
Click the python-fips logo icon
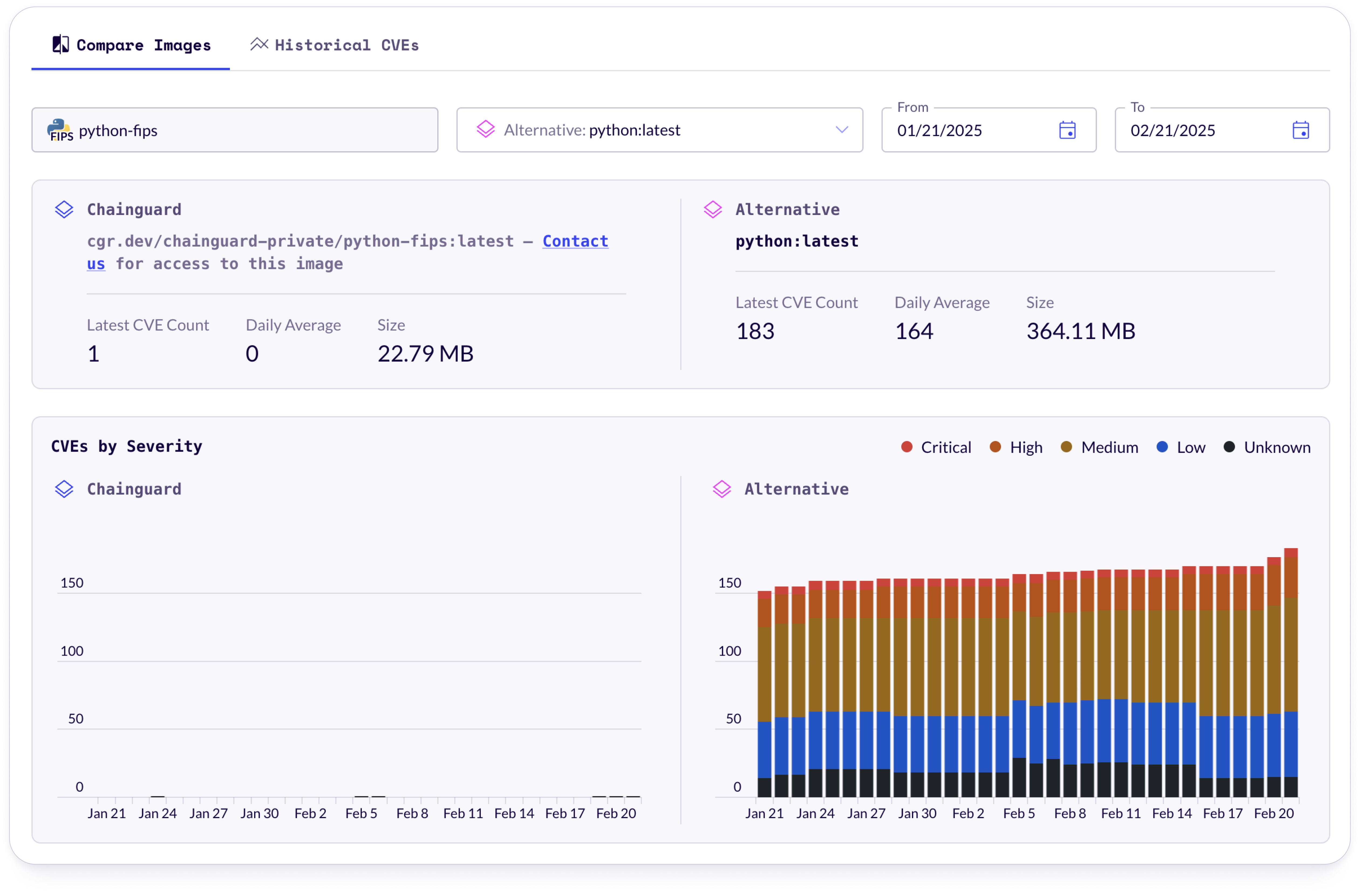point(59,130)
